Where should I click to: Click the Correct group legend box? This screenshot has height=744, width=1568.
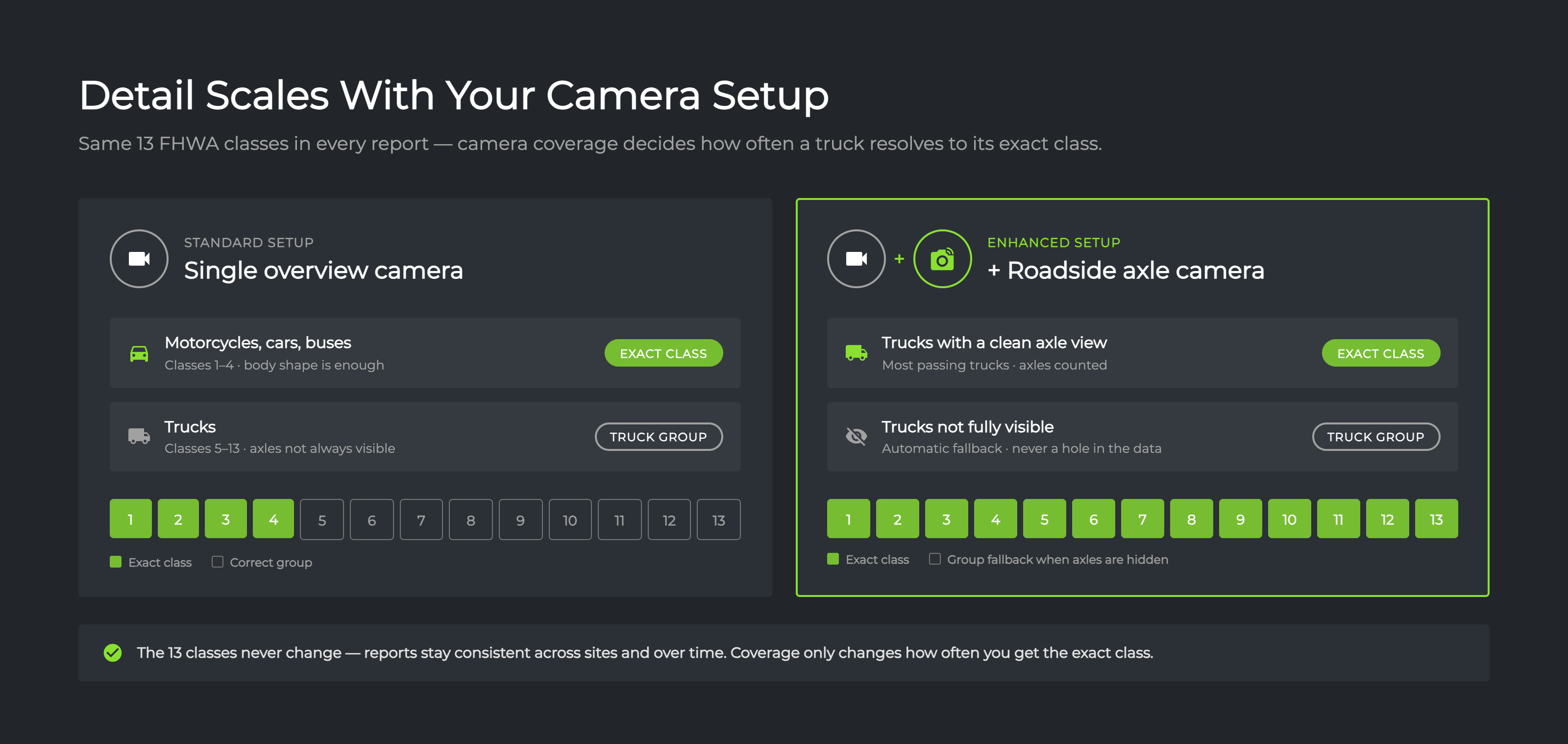coord(217,561)
